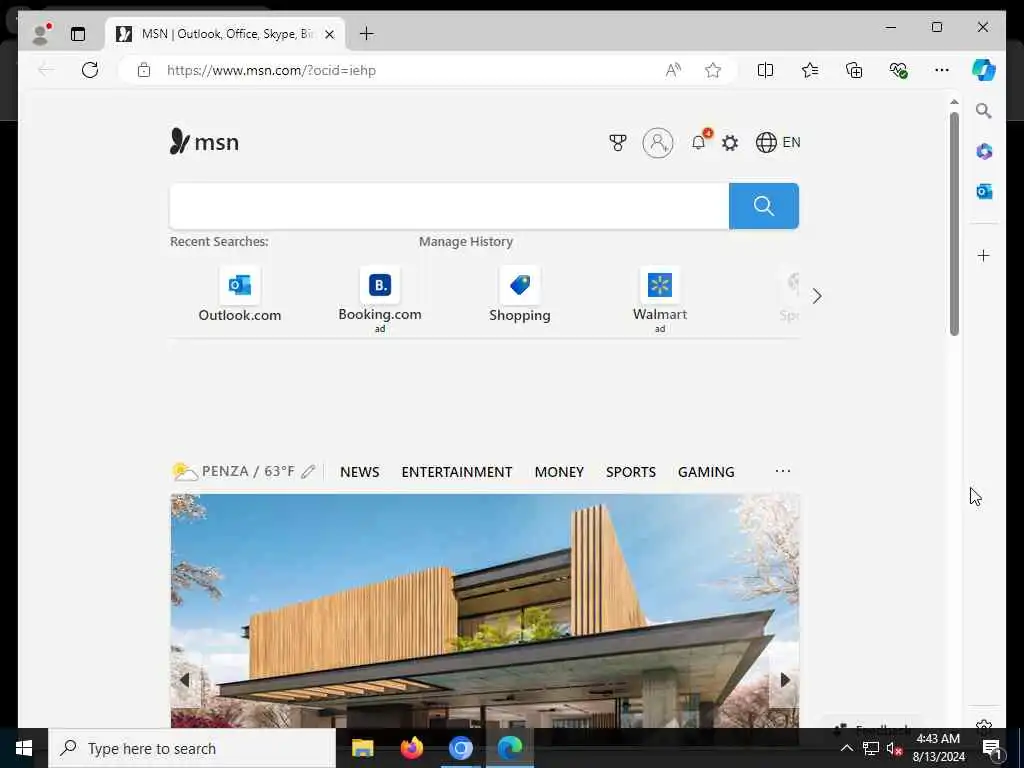Change language with EN globe selector

(x=778, y=142)
